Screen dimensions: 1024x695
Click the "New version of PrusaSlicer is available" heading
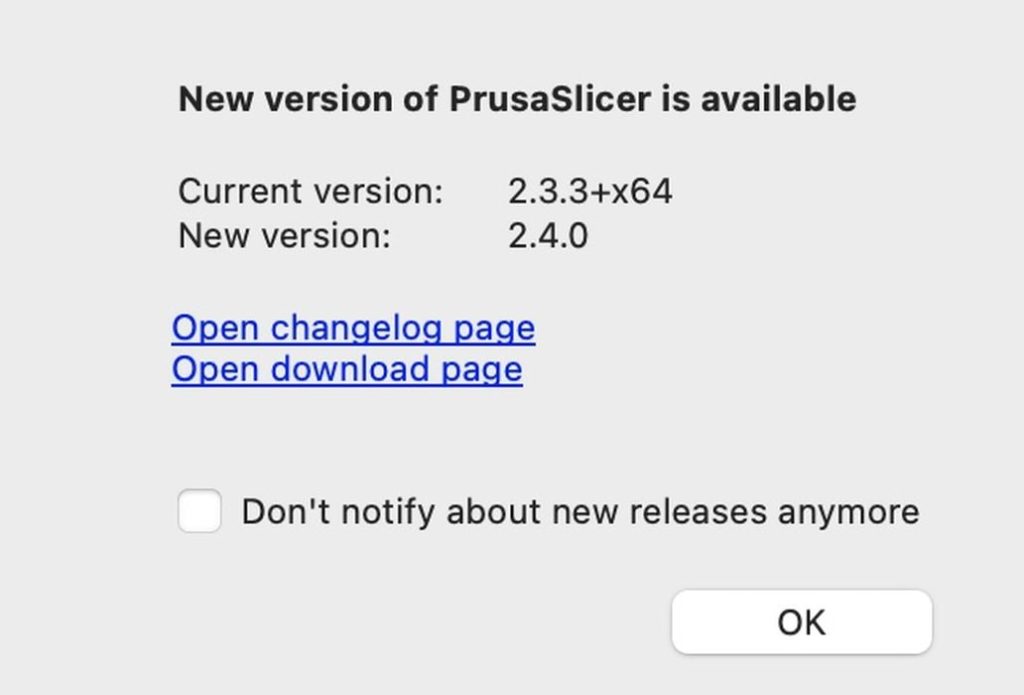click(516, 99)
